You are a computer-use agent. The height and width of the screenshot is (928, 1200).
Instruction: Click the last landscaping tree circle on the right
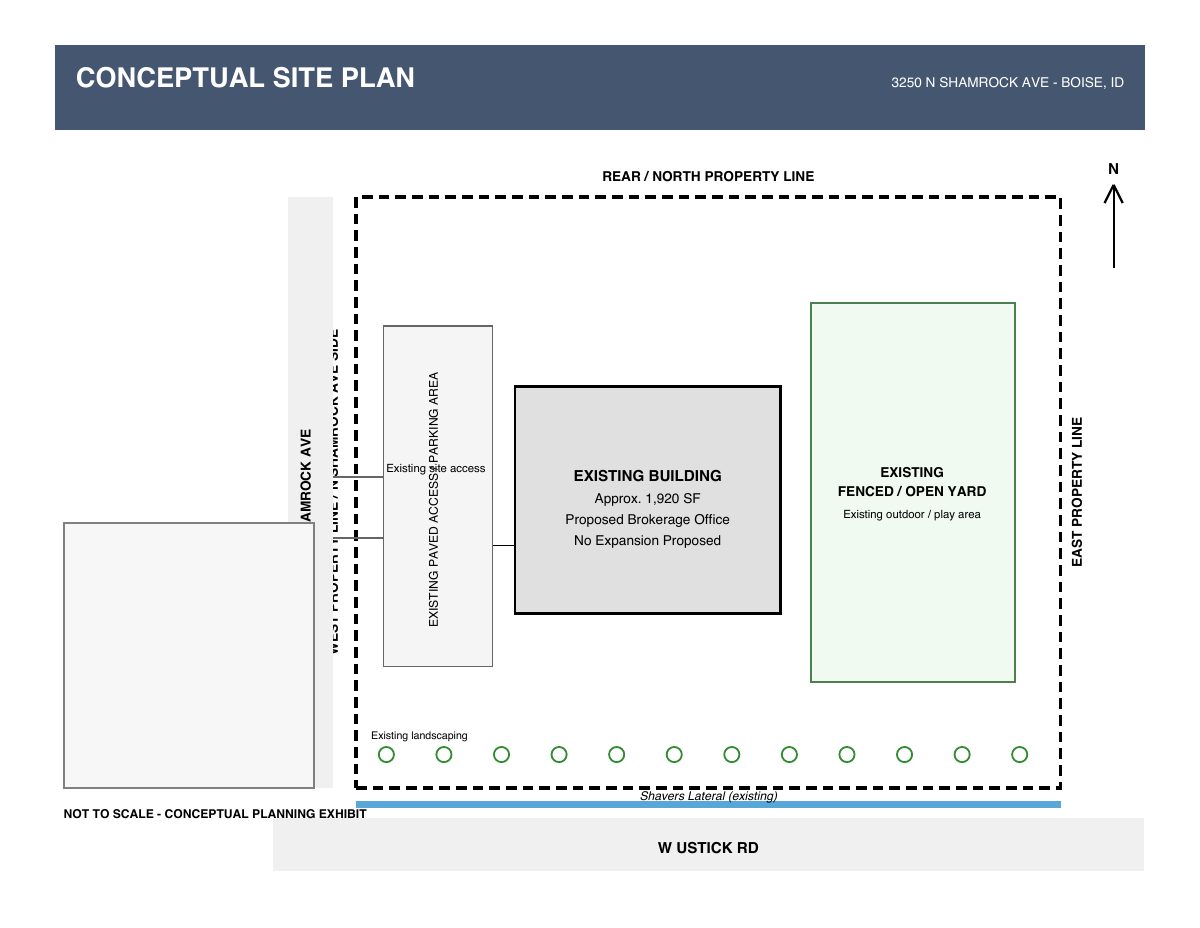pyautogui.click(x=1020, y=754)
